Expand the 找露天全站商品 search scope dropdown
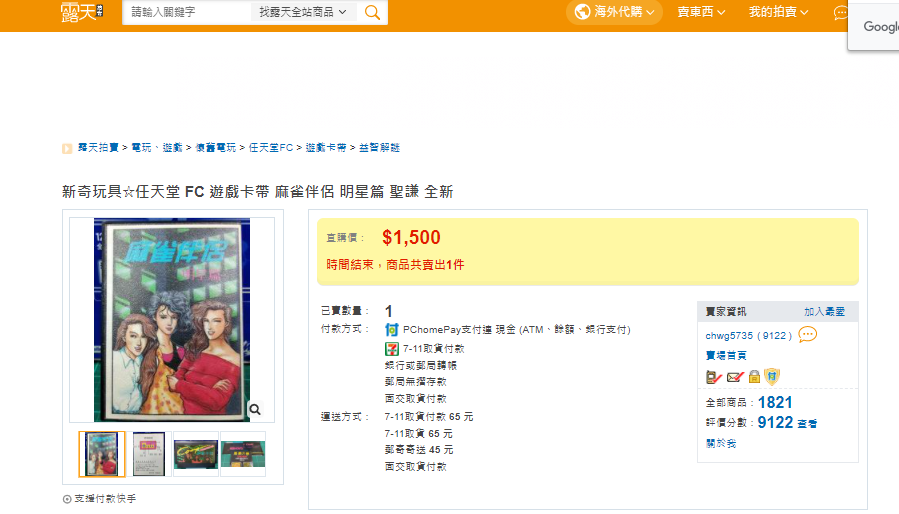 click(x=303, y=12)
